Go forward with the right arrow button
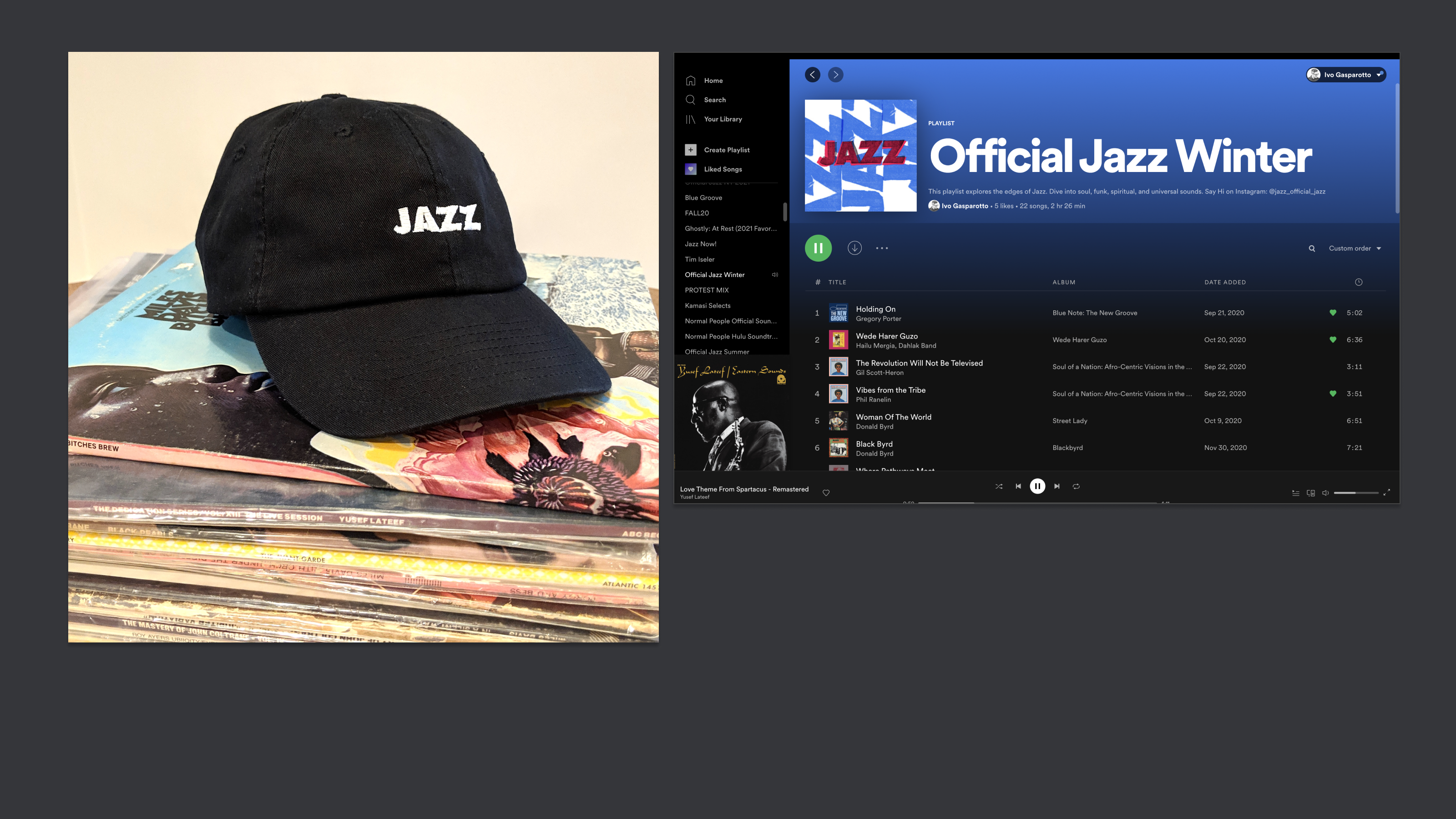1456x819 pixels. [835, 75]
